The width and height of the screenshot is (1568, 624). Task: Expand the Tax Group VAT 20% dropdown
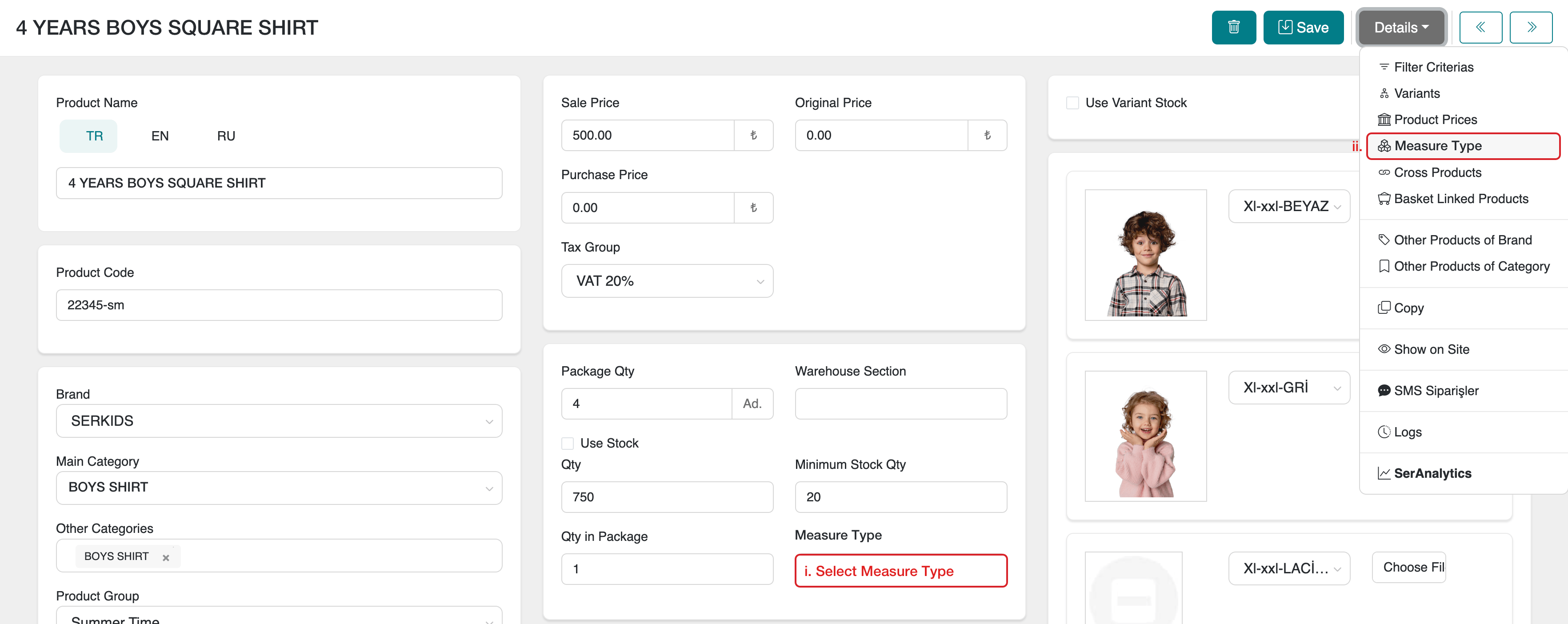tap(667, 280)
